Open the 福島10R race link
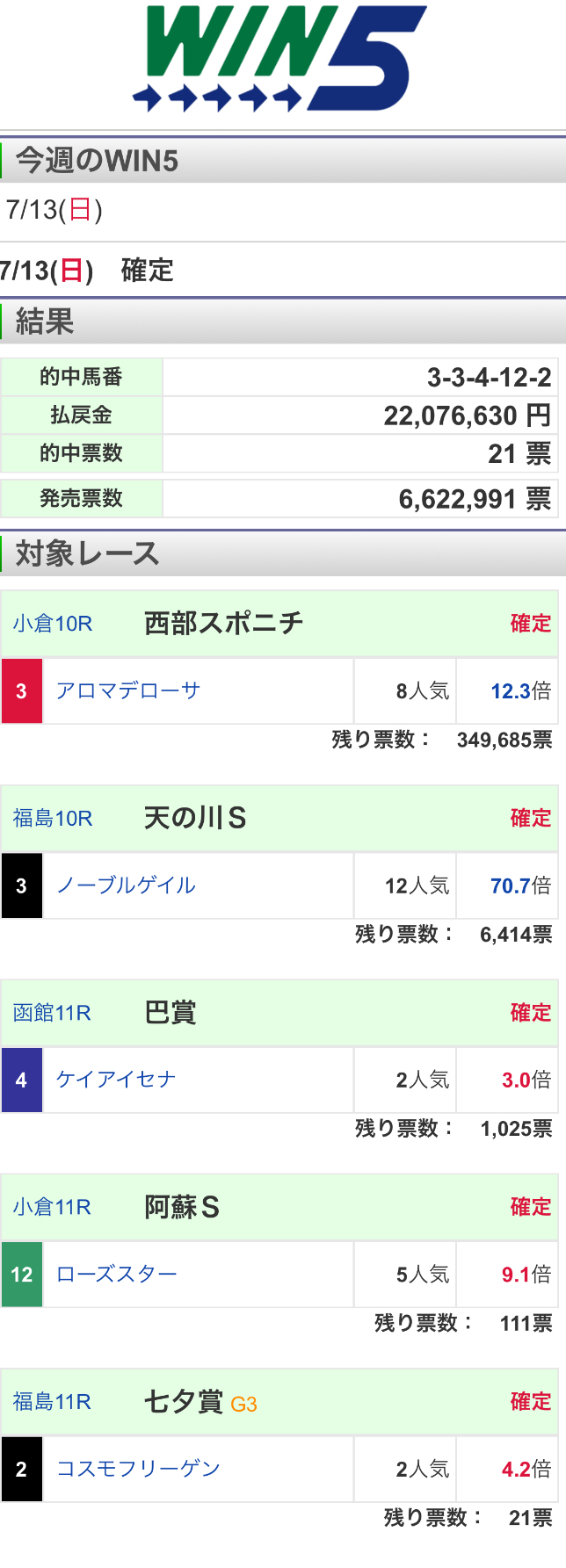 [x=53, y=819]
